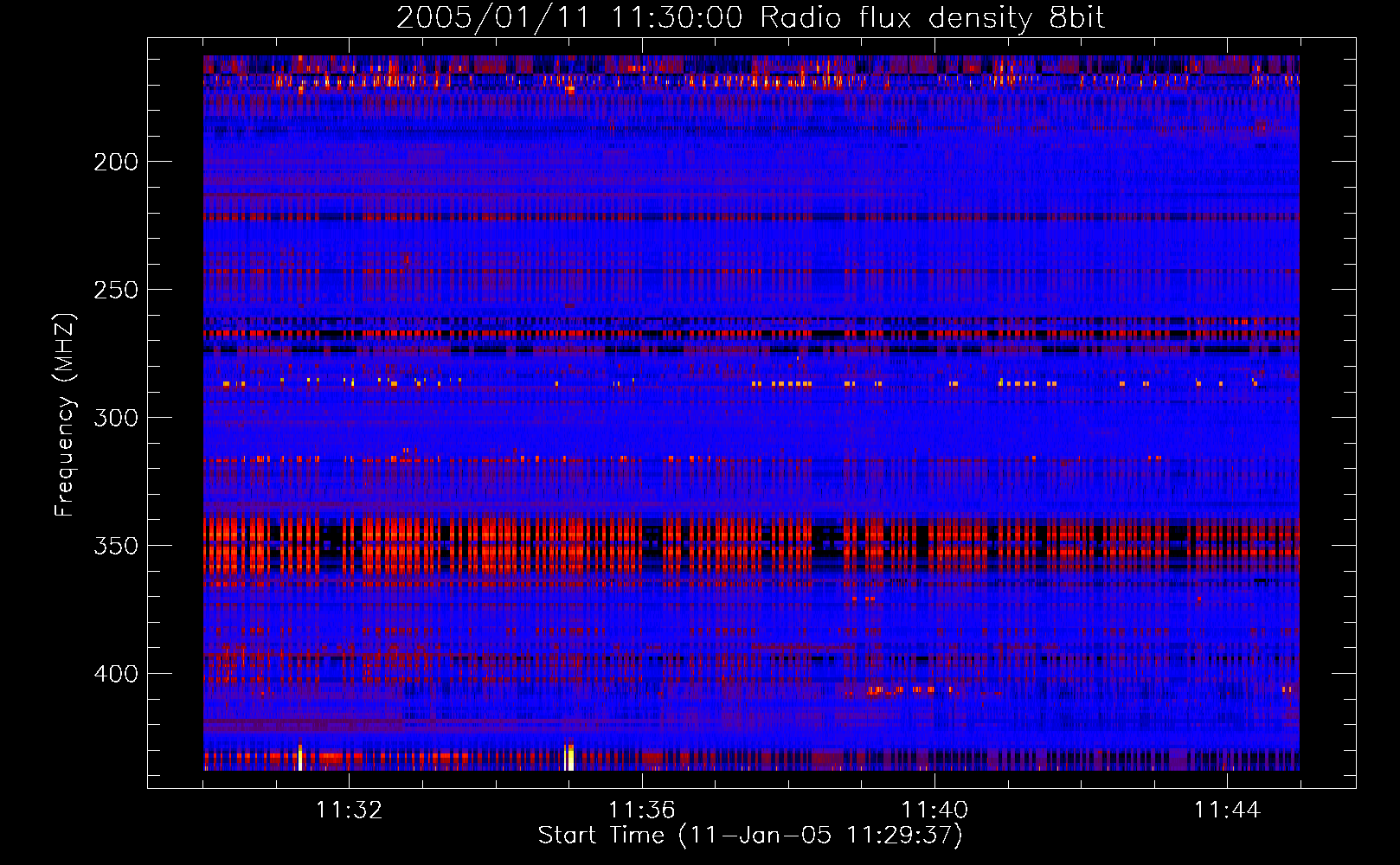This screenshot has height=865, width=1400.
Task: Select the 11:36 time tick label
Action: [x=641, y=810]
